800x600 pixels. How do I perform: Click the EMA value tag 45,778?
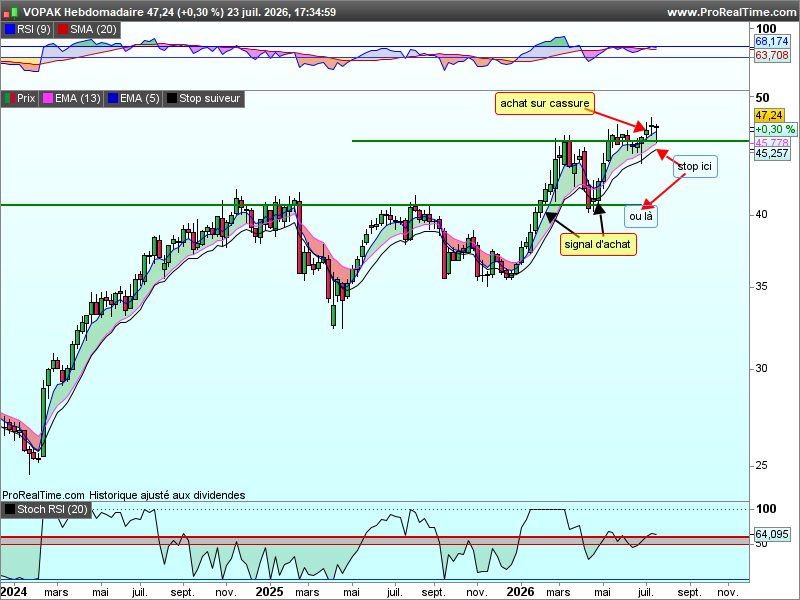(x=772, y=142)
